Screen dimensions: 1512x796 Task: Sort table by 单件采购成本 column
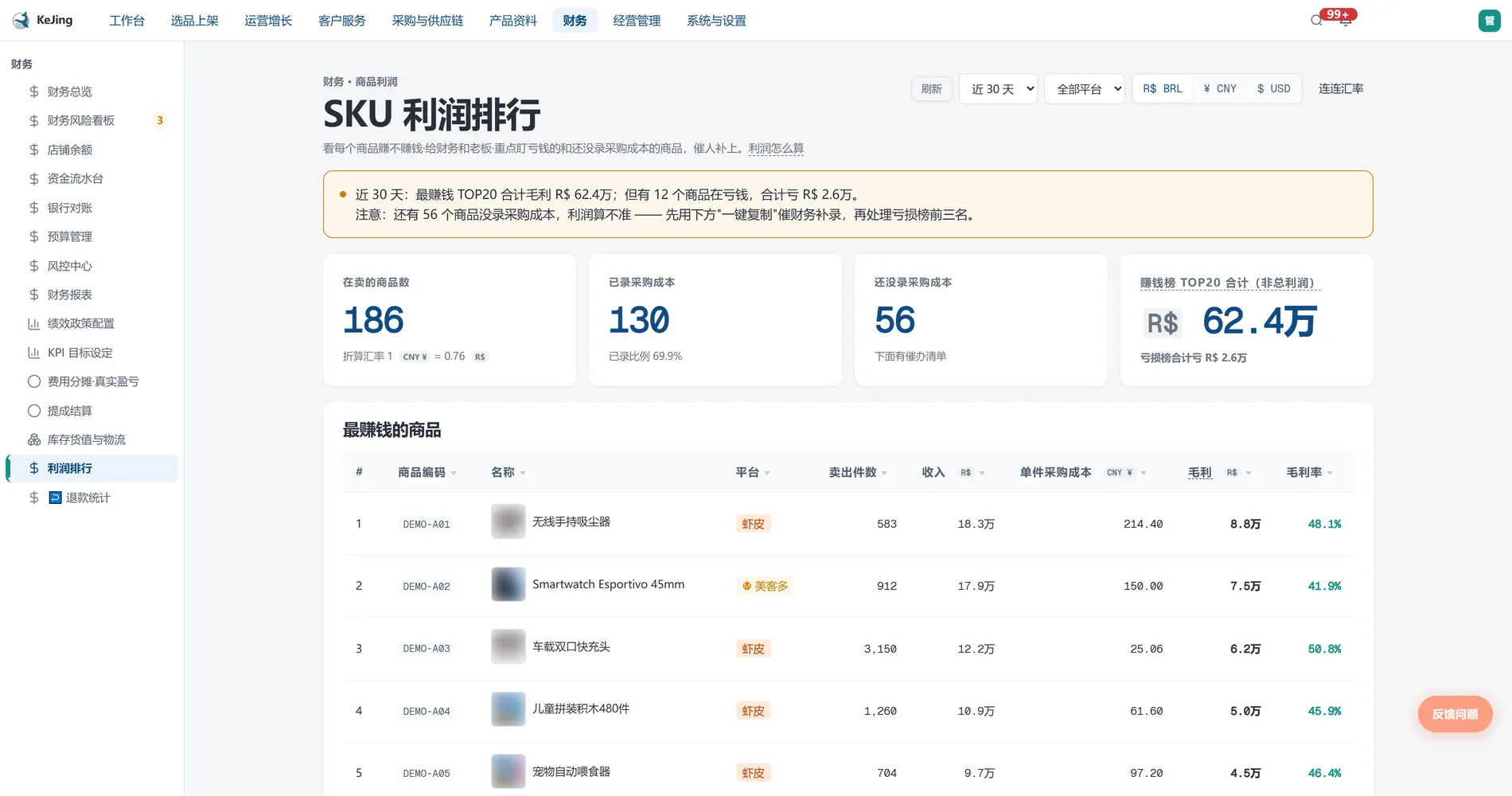(x=1083, y=472)
